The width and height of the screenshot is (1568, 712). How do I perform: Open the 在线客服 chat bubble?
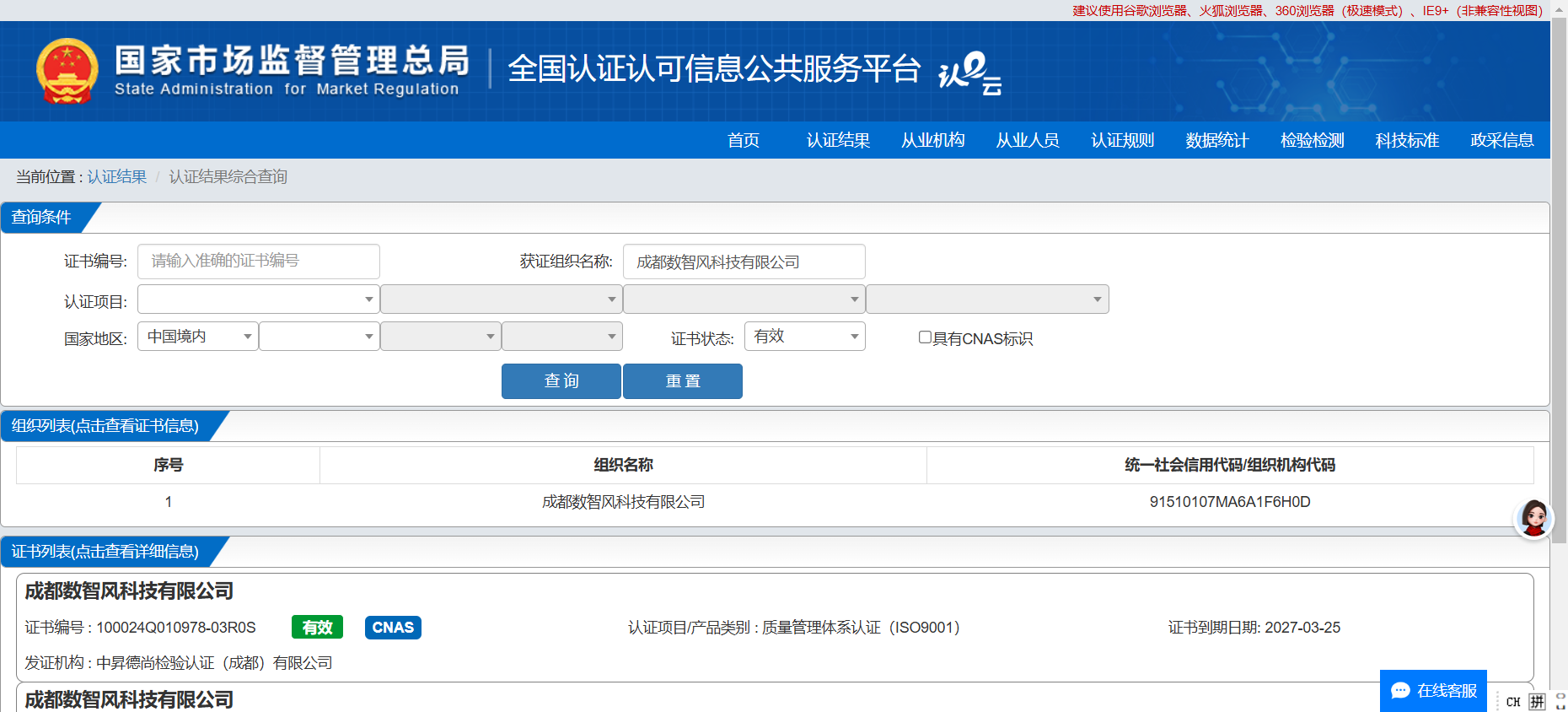pos(1433,691)
